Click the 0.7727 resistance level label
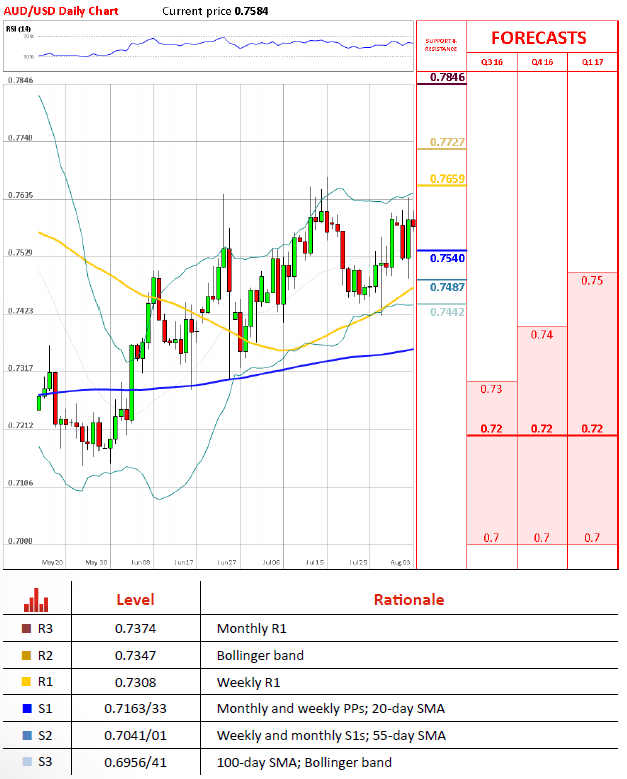The image size is (627, 779). point(447,142)
